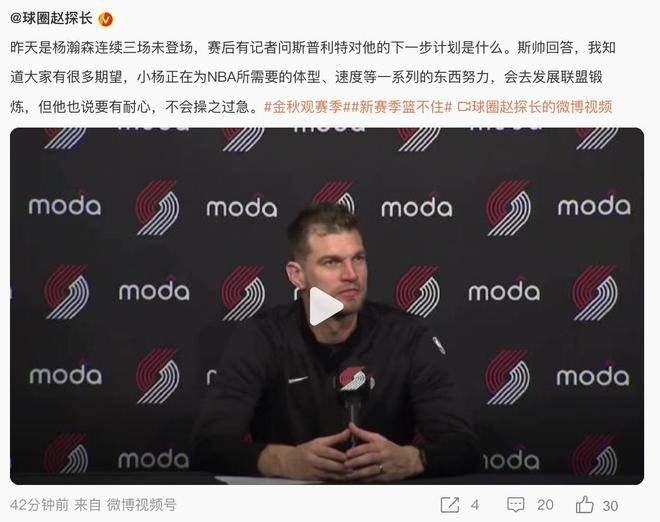Open the 微博视频号 source link
The image size is (660, 522).
[x=141, y=504]
